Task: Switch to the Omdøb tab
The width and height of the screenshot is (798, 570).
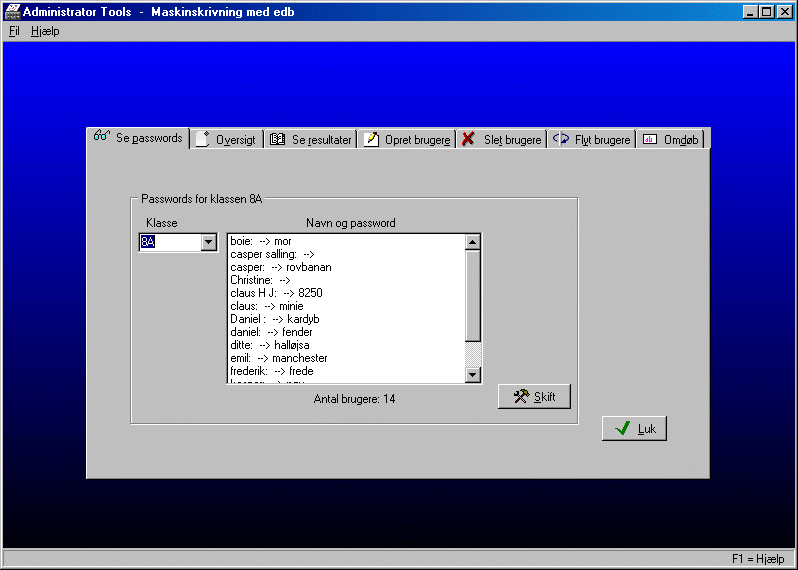Action: click(670, 139)
